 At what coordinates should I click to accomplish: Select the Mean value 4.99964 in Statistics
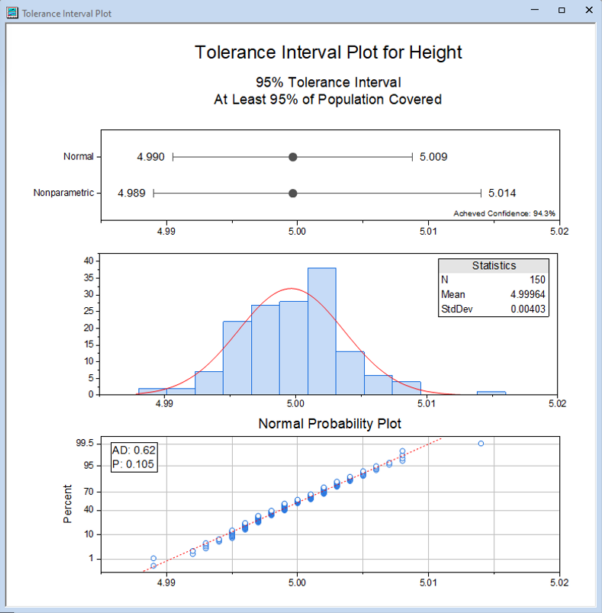(x=524, y=295)
